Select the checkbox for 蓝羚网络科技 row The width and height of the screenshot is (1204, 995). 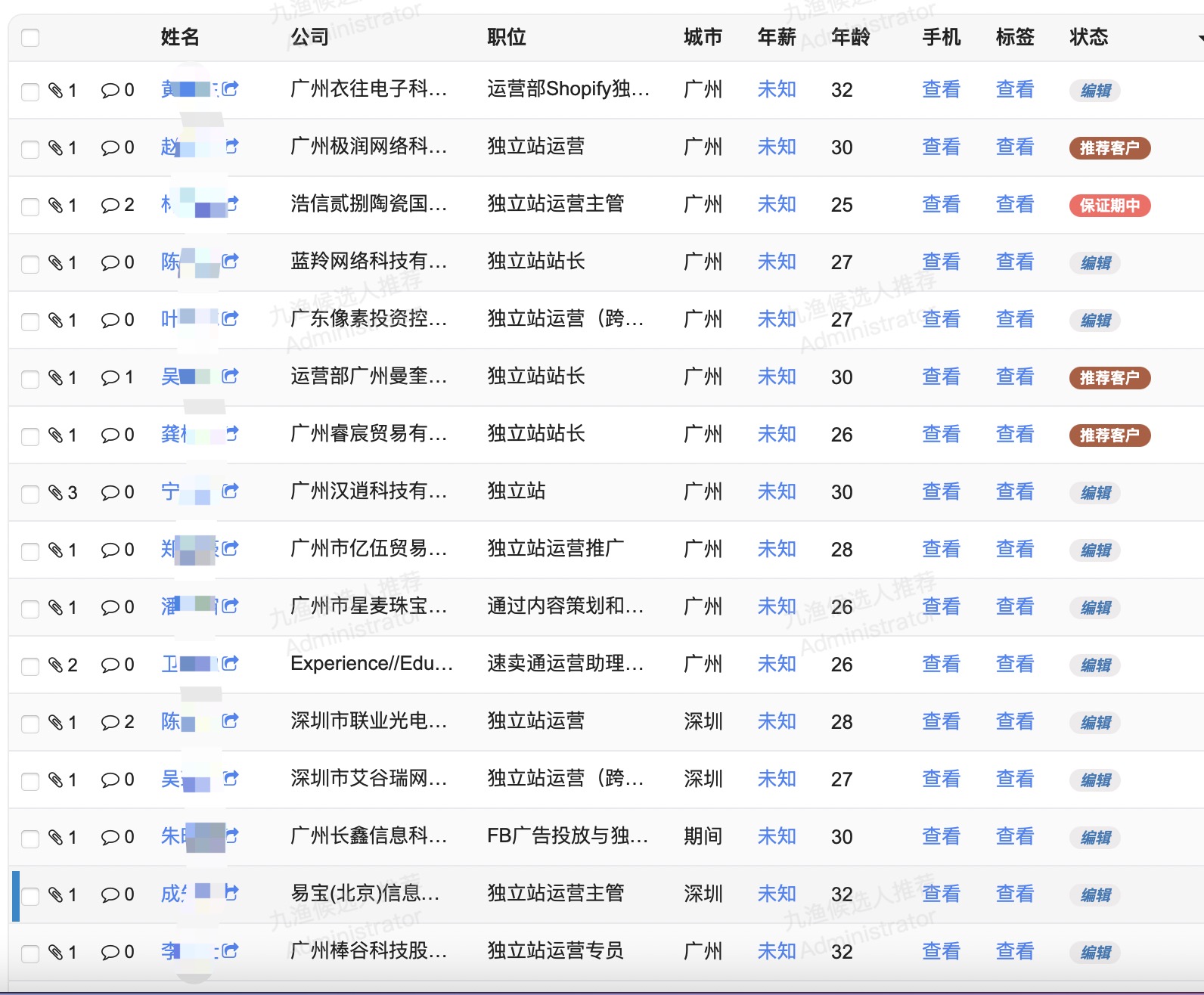click(30, 265)
